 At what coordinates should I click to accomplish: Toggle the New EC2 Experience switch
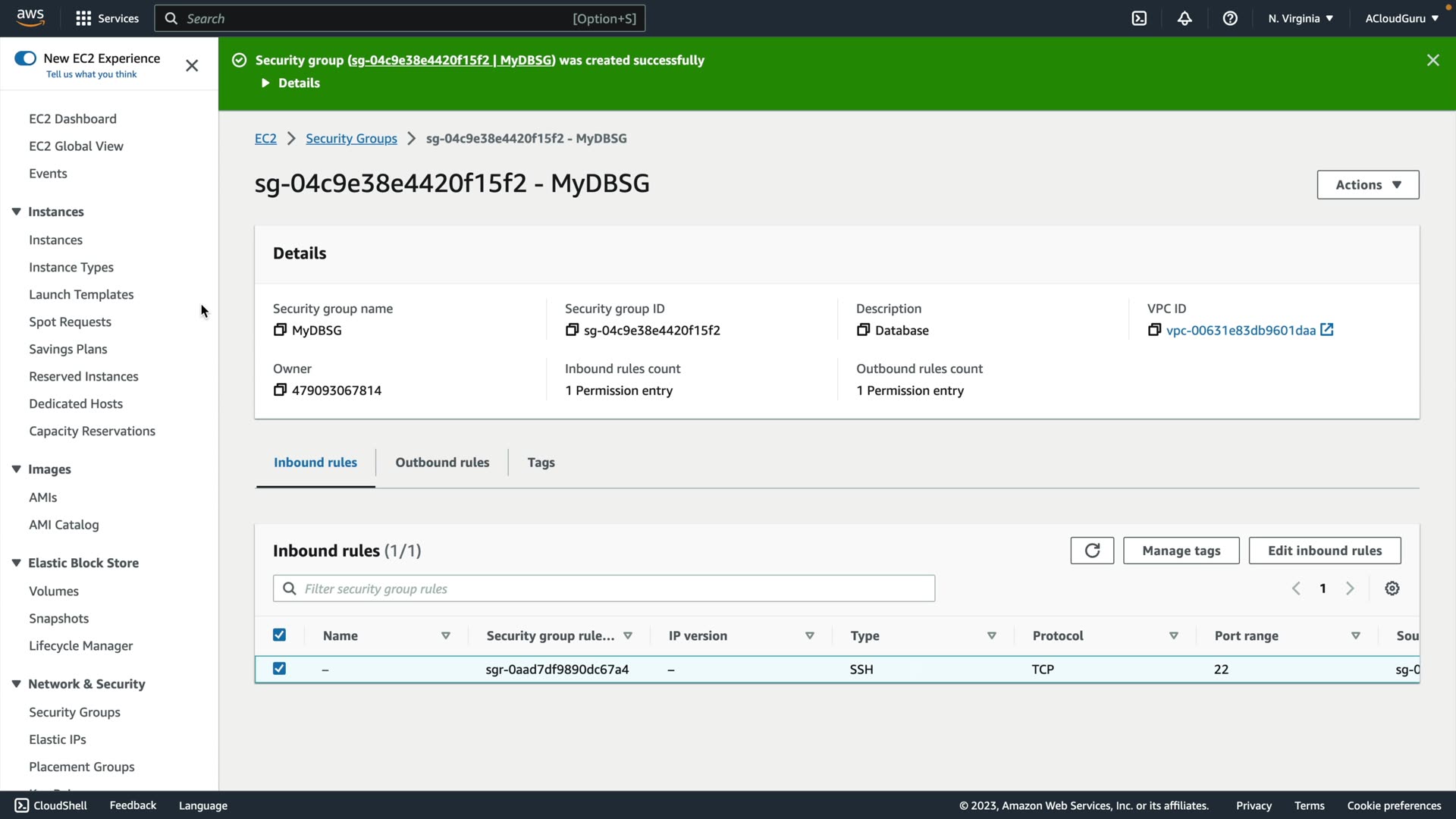click(25, 58)
